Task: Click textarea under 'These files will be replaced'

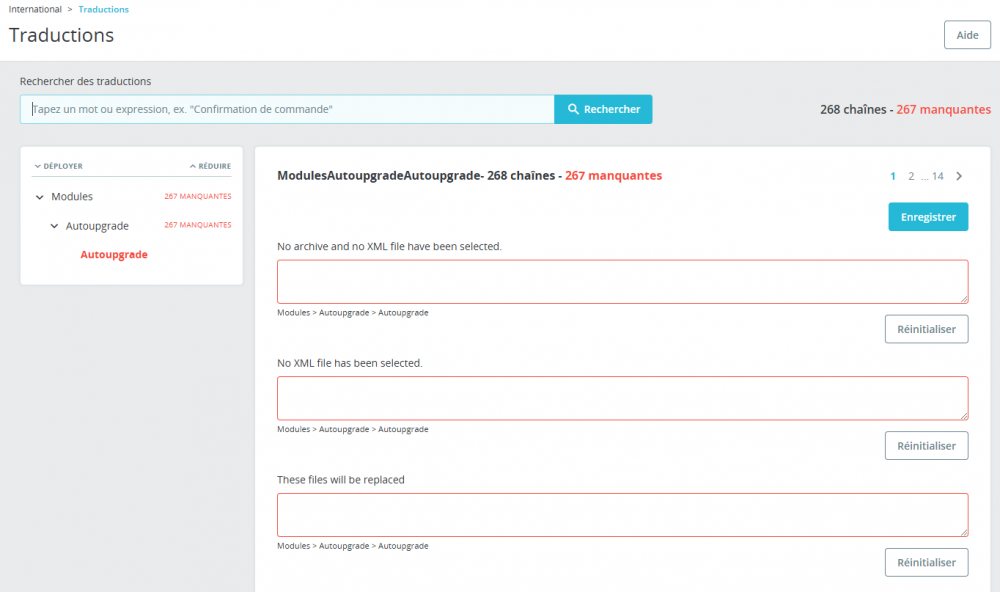Action: click(x=622, y=515)
